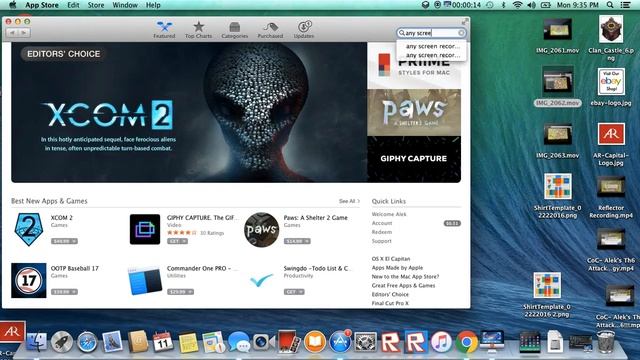Click the XCOM 2 price button
Viewport: 640px width, 360px height.
click(x=64, y=241)
